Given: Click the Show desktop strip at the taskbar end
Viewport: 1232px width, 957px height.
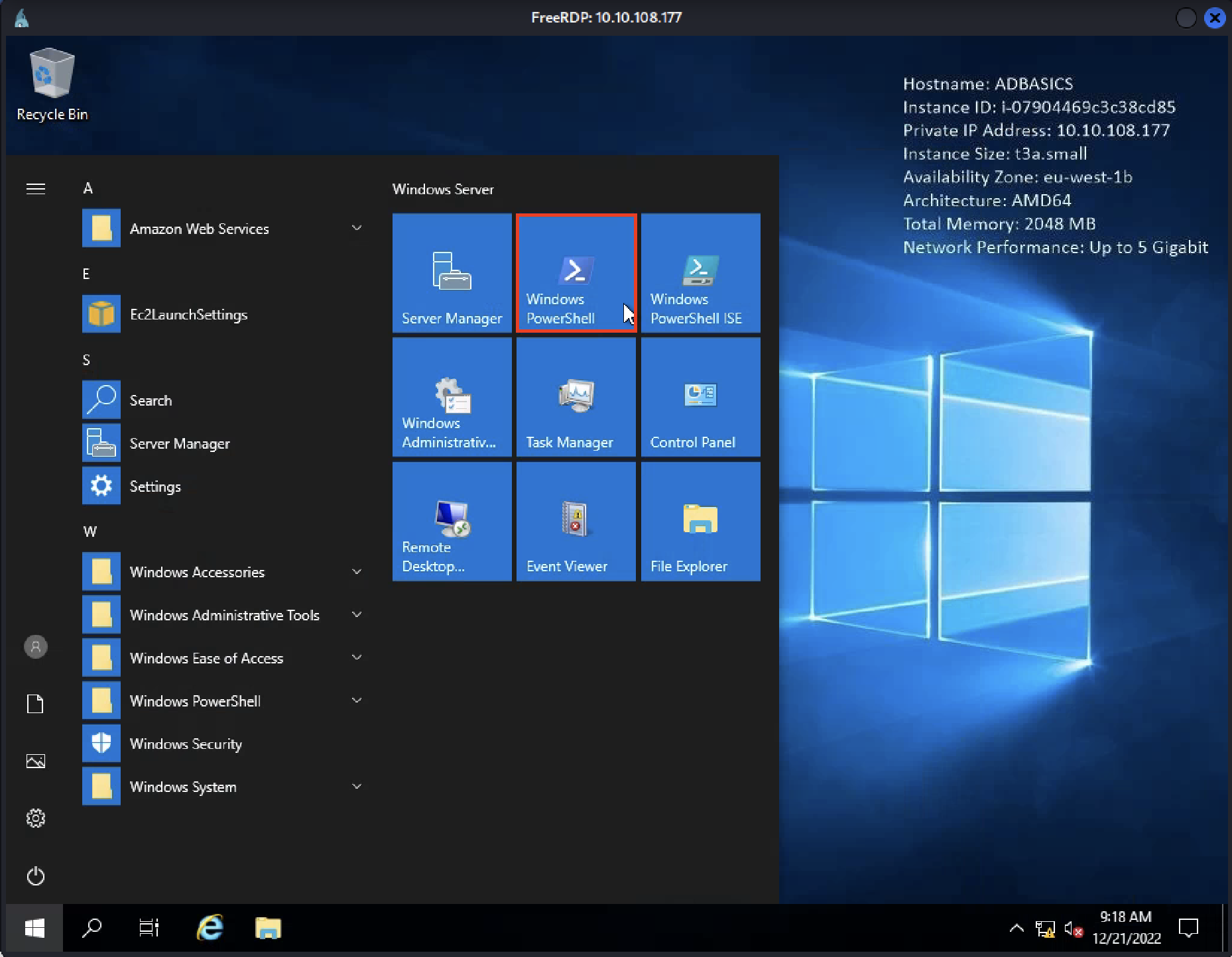Looking at the screenshot, I should (x=1224, y=928).
